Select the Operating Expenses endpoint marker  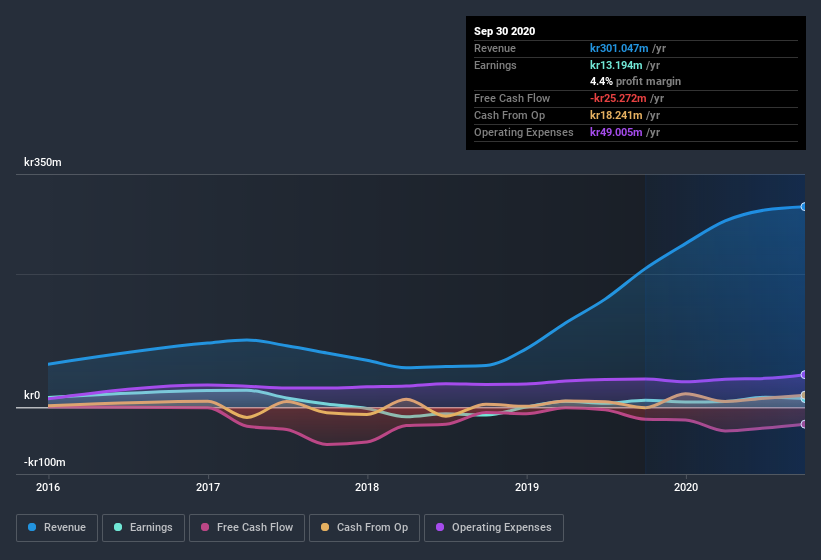tap(803, 375)
